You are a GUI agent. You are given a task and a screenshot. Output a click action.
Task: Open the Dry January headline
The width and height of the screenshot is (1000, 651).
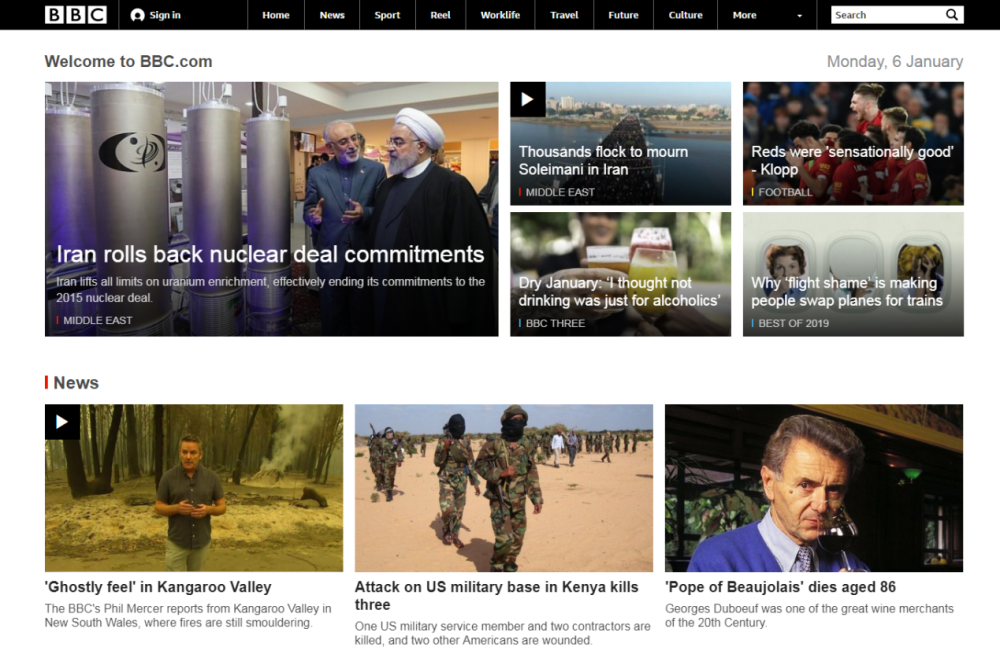[619, 291]
